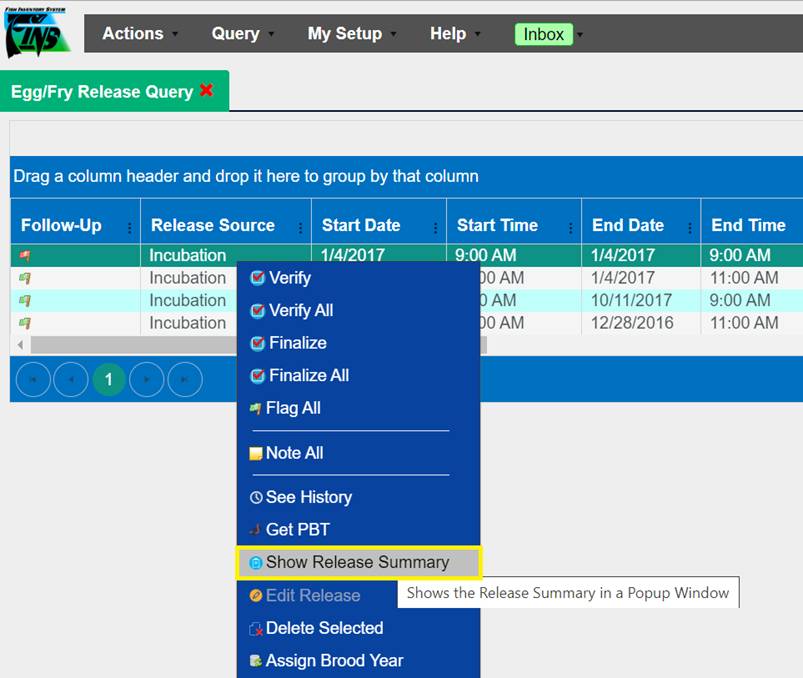
Task: Open the Actions dropdown menu
Action: [x=139, y=34]
